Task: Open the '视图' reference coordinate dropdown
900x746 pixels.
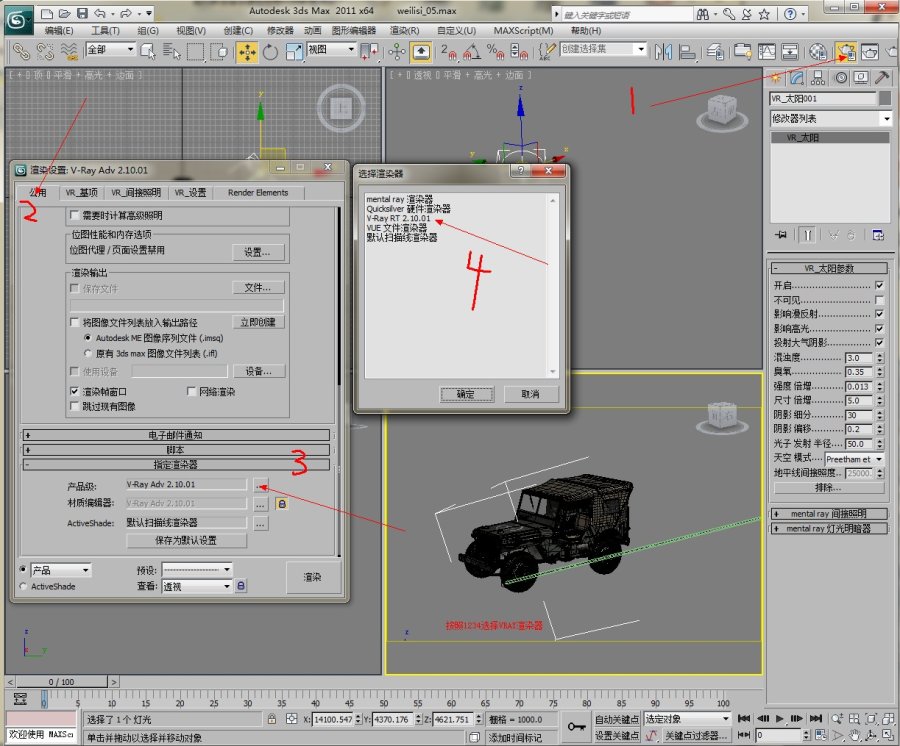Action: point(331,50)
